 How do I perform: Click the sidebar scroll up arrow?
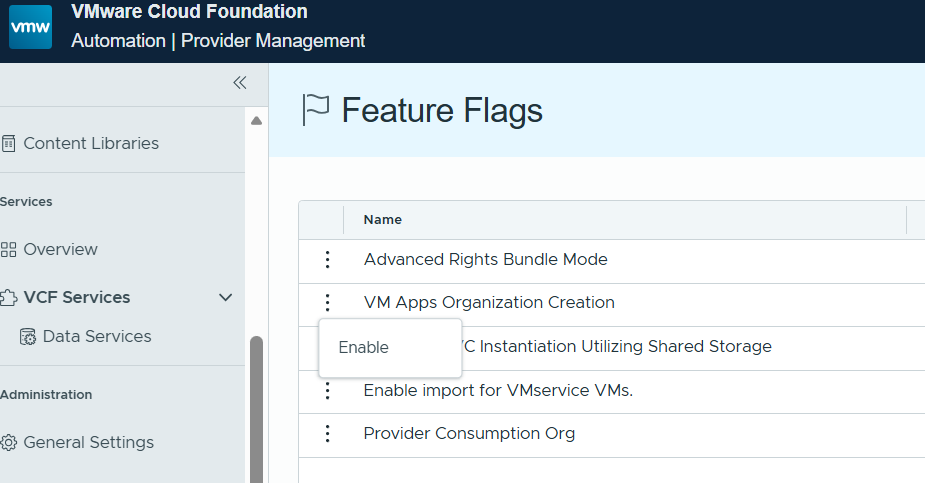(x=256, y=121)
